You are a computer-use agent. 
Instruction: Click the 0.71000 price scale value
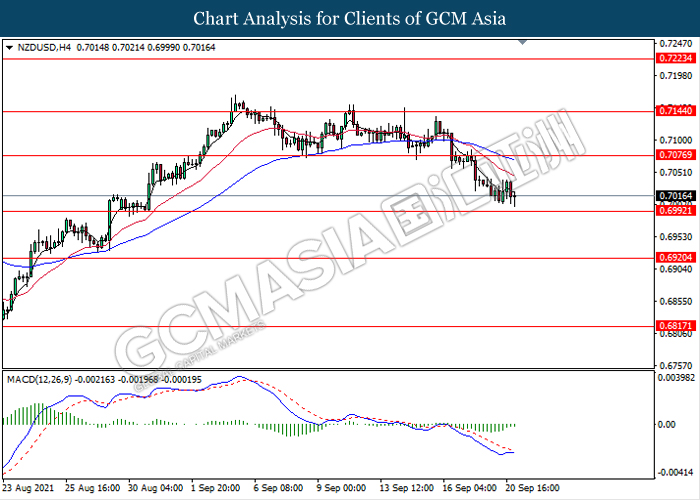(x=676, y=140)
